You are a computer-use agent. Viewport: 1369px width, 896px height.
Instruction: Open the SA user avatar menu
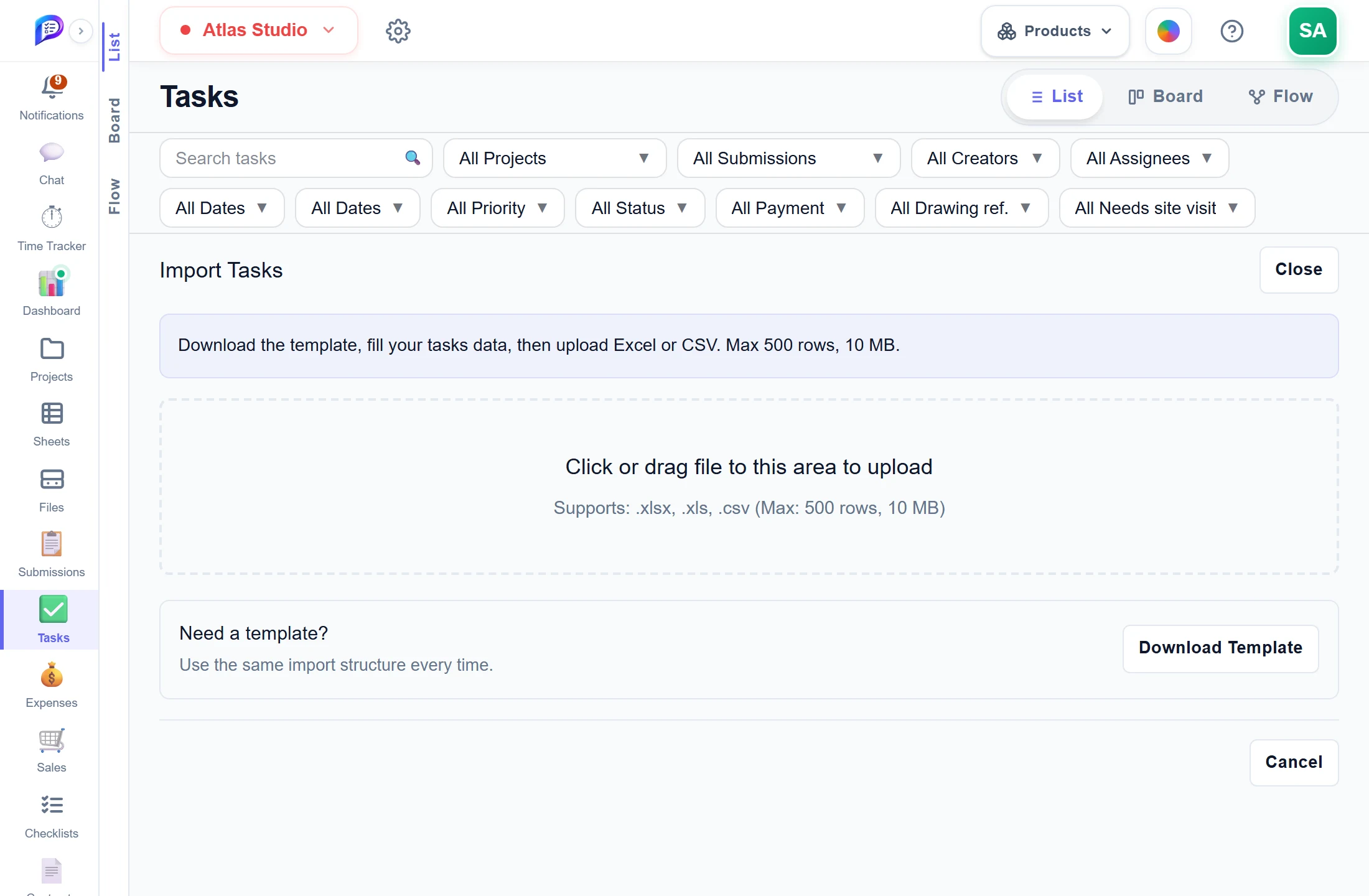pyautogui.click(x=1313, y=31)
